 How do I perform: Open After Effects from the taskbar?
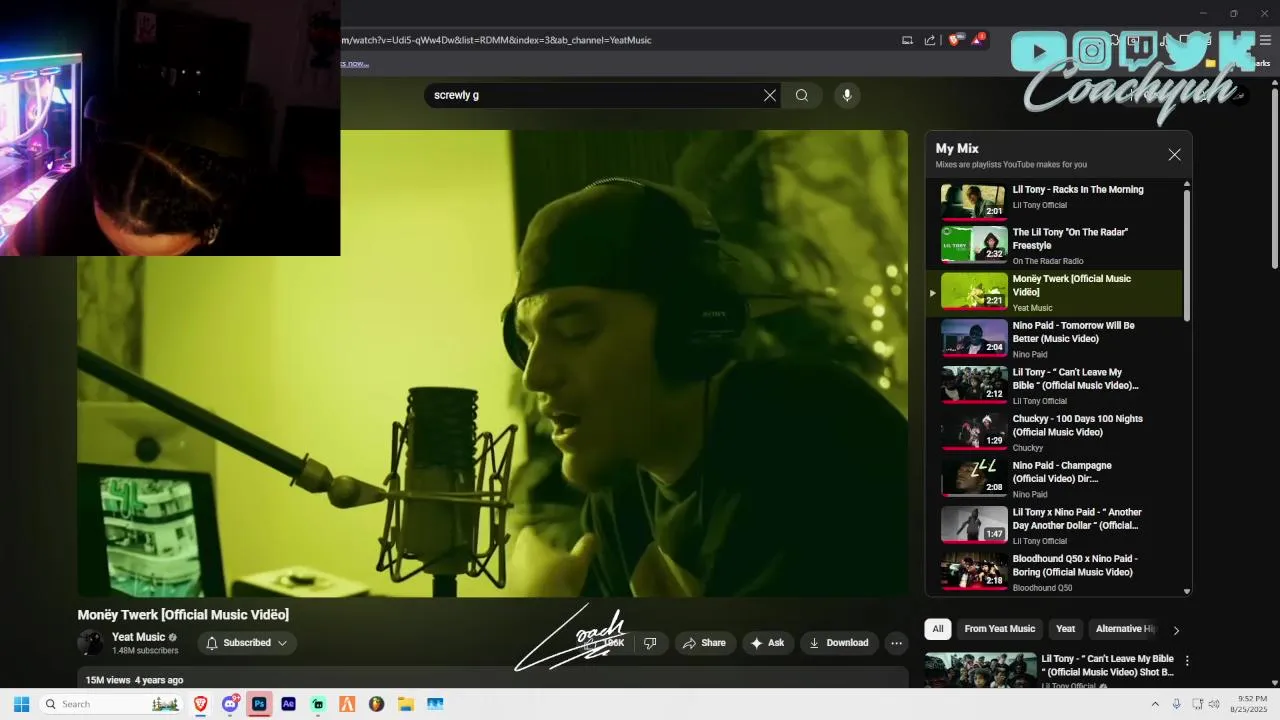288,704
